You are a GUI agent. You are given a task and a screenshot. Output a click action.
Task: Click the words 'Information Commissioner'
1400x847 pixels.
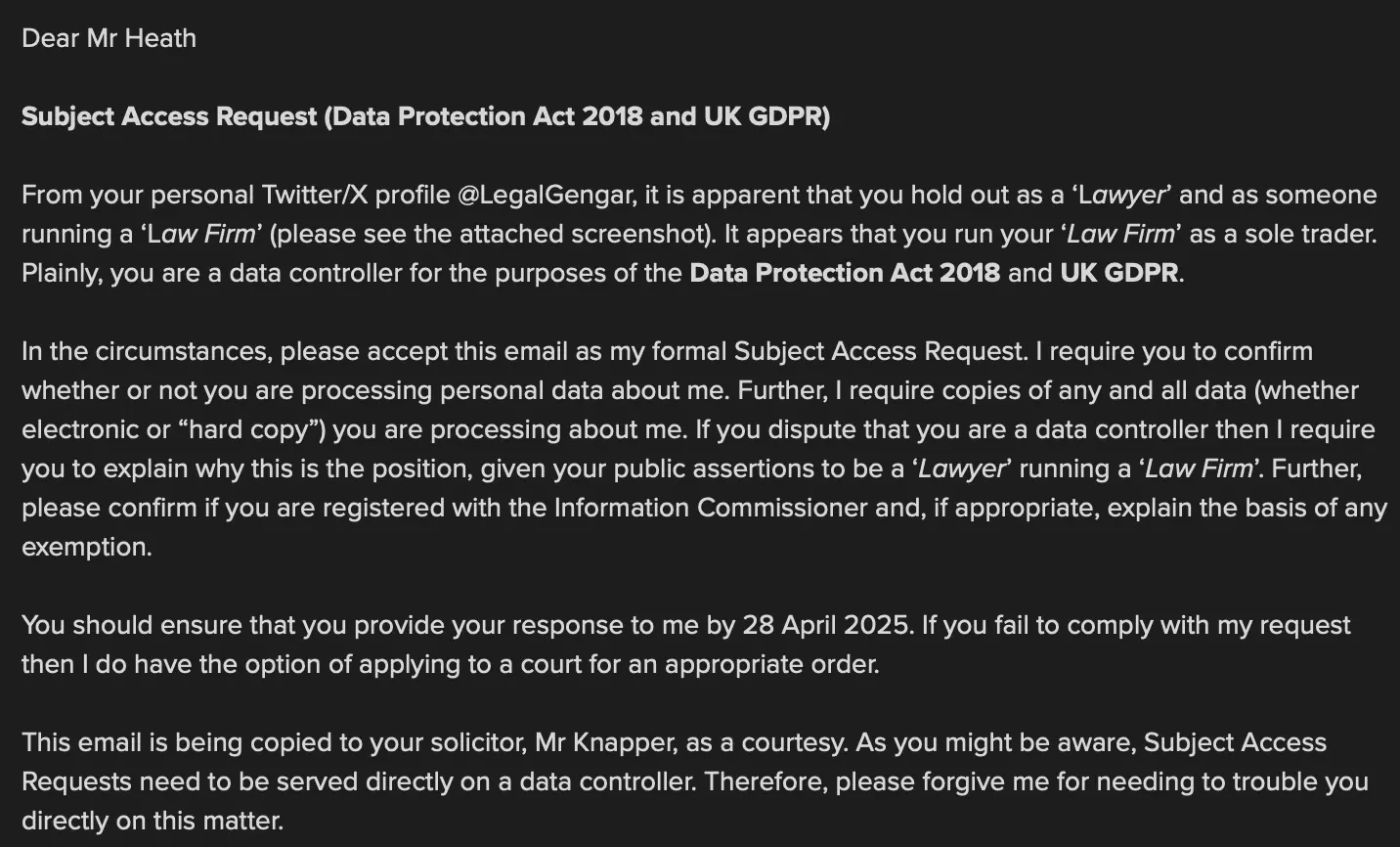point(711,508)
